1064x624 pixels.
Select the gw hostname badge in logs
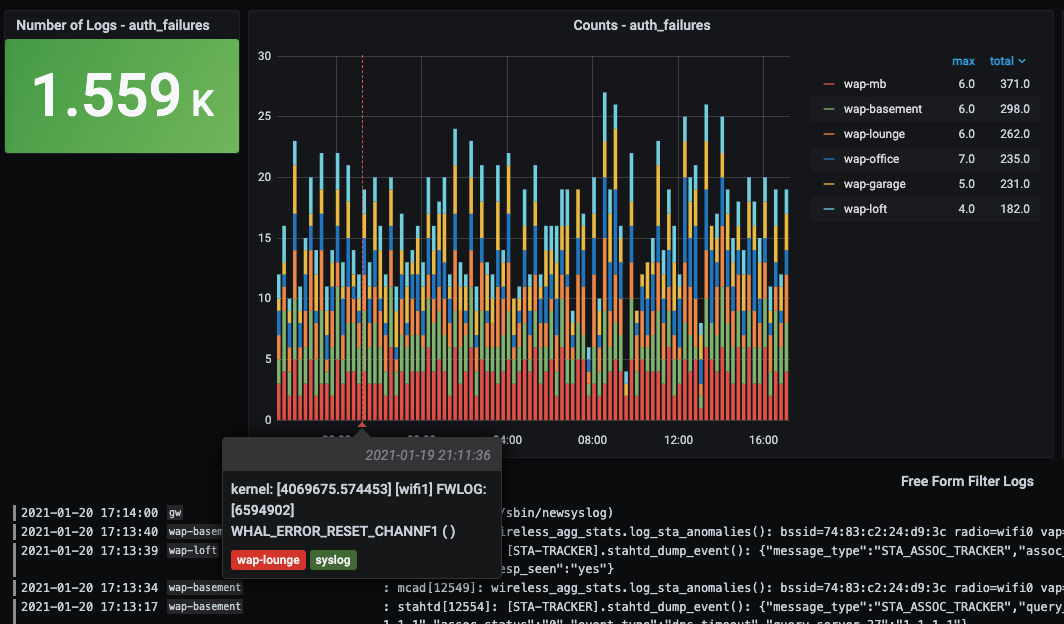[x=175, y=512]
